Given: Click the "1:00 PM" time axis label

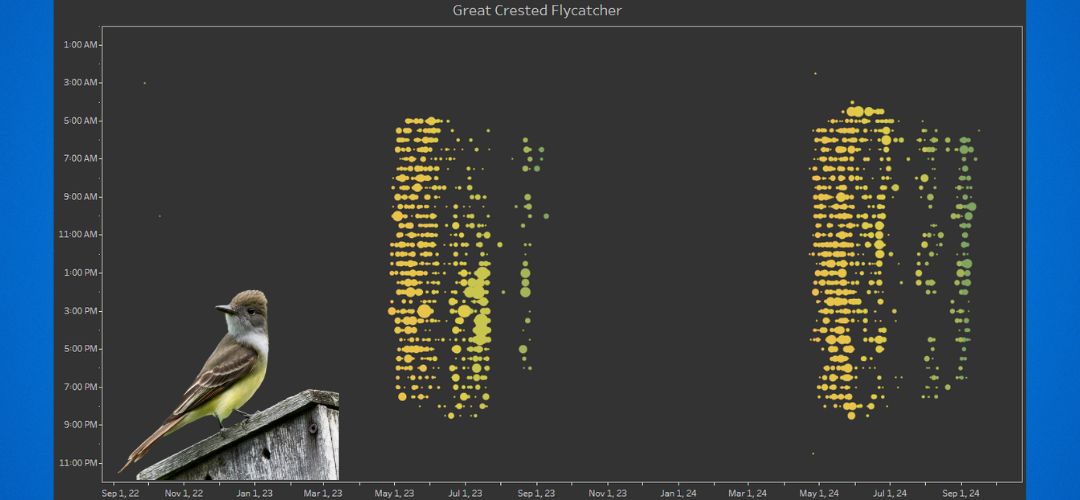Looking at the screenshot, I should 81,273.
